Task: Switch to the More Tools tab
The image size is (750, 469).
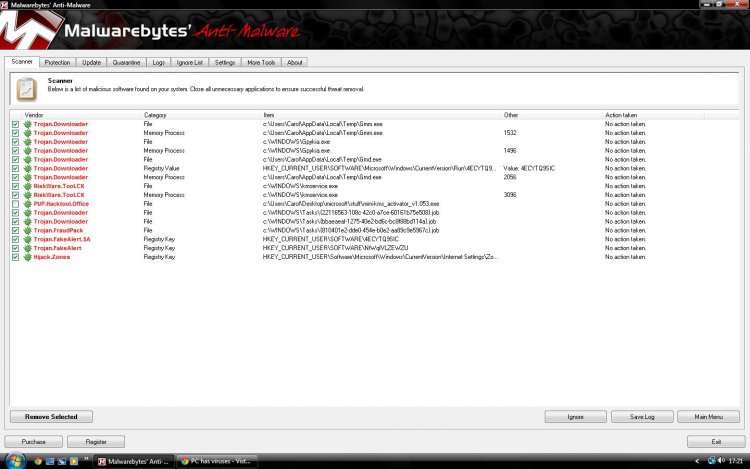Action: (x=261, y=63)
